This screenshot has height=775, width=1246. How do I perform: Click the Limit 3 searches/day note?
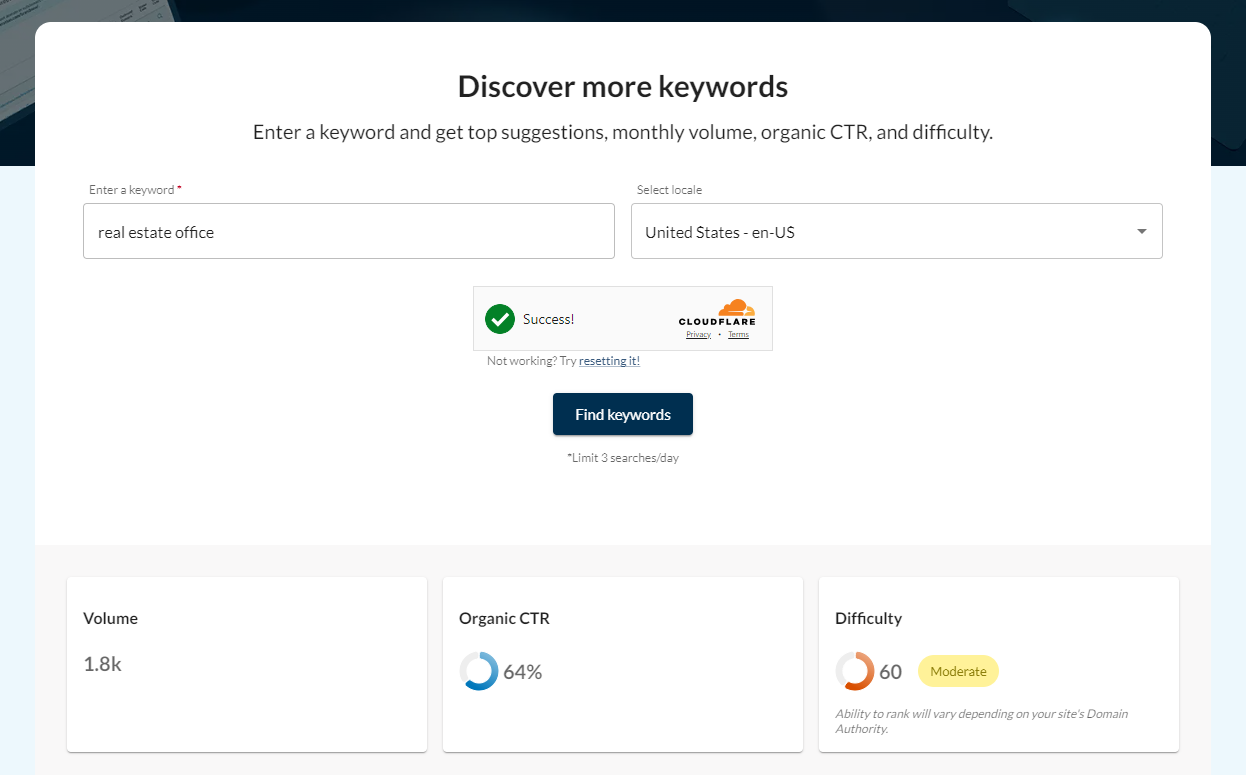click(623, 458)
